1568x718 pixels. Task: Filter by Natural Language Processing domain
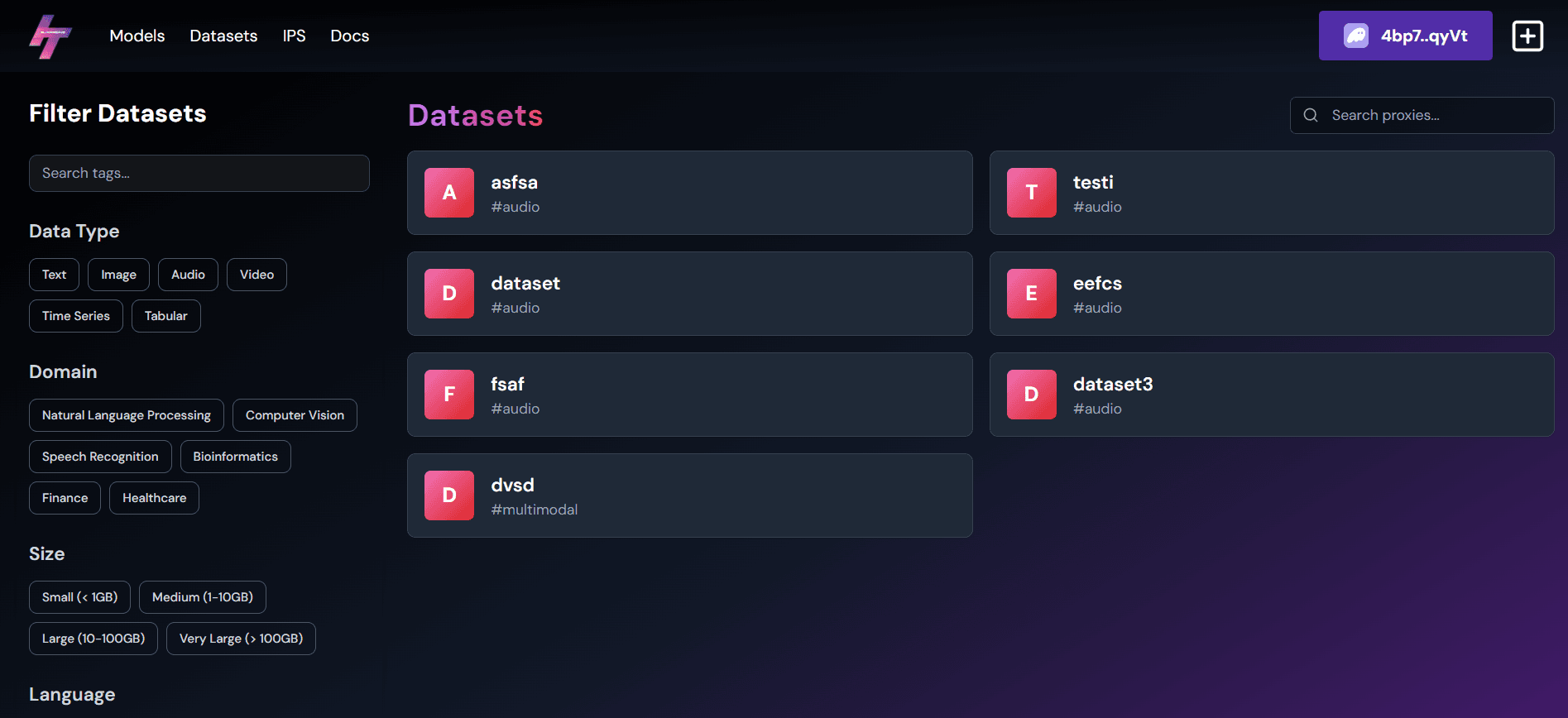point(127,415)
